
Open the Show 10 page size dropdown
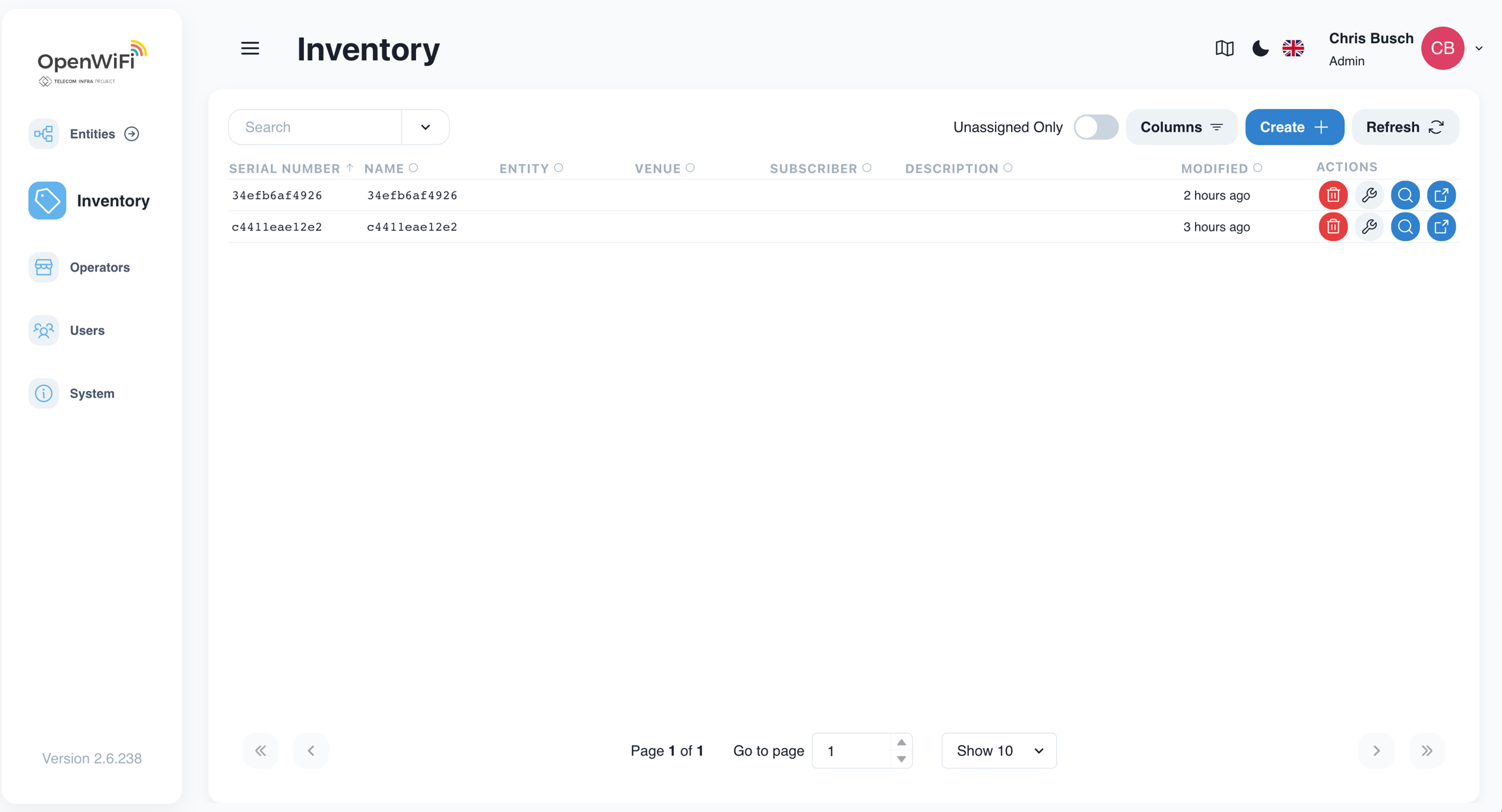[x=999, y=751]
